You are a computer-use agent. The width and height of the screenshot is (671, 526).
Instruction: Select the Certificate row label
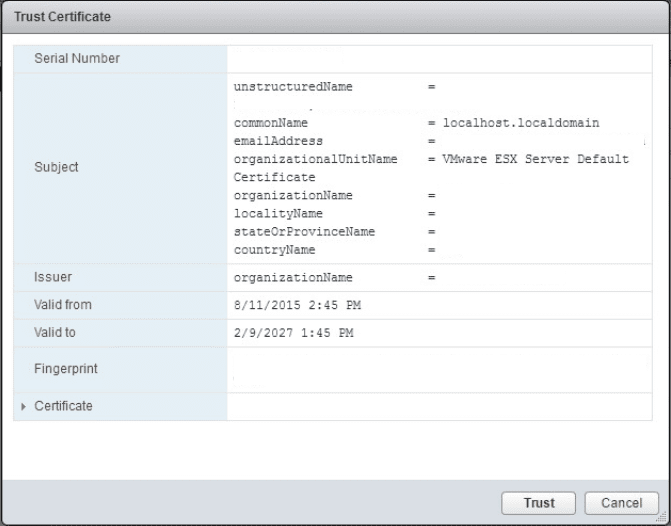coord(63,406)
